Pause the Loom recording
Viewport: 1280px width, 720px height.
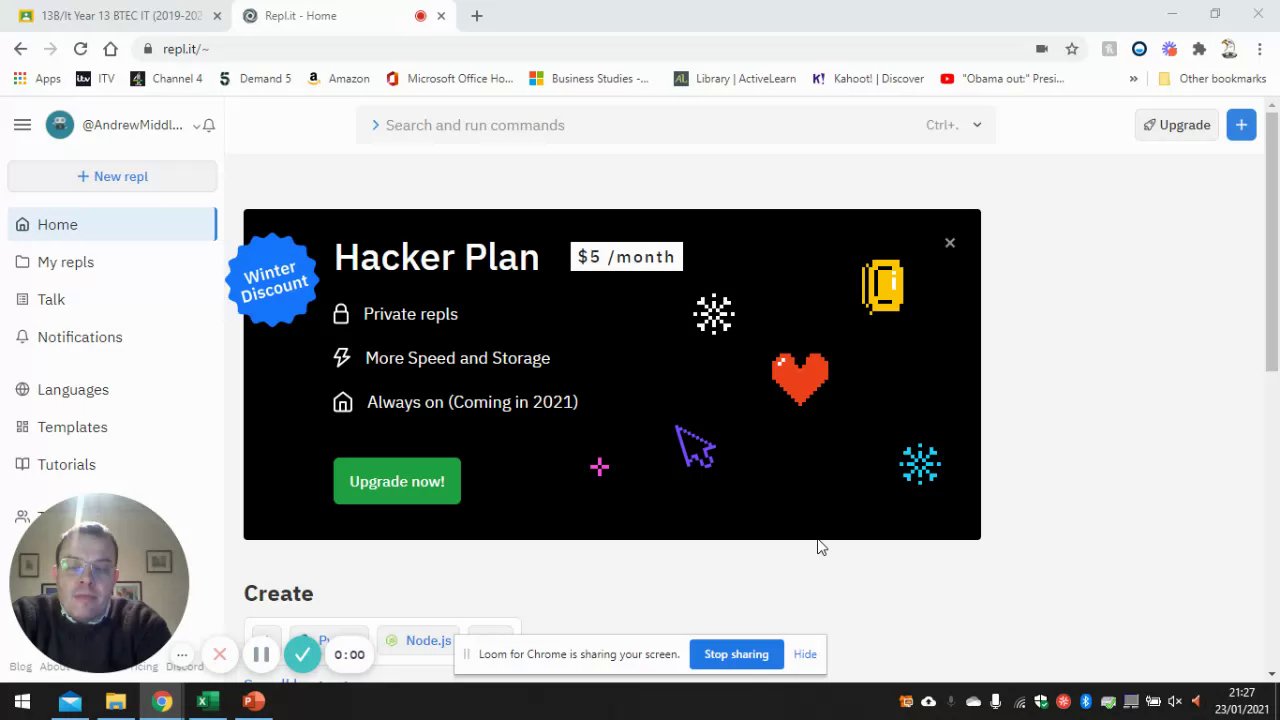261,655
